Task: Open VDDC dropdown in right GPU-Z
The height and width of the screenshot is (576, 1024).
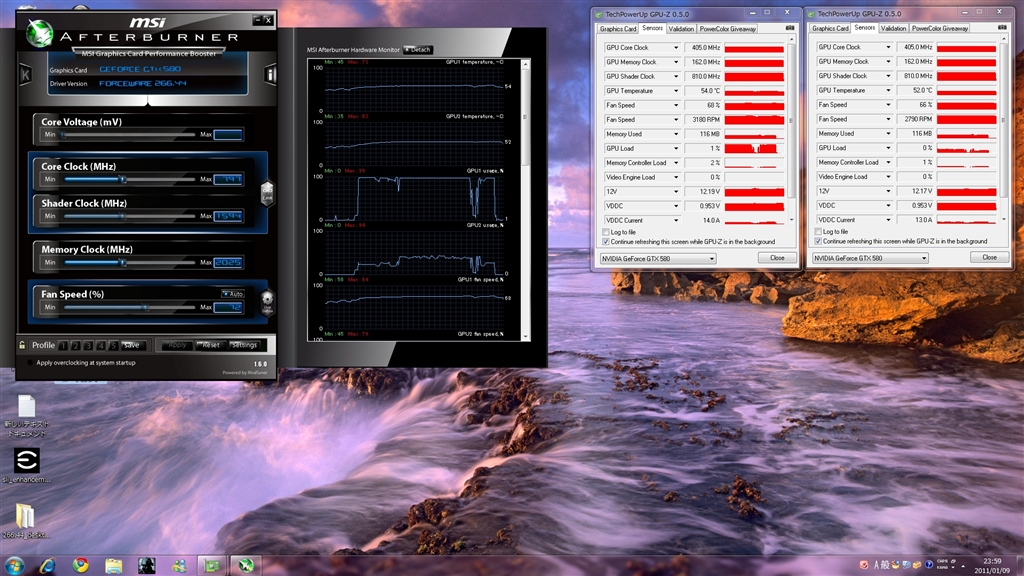Action: 888,205
